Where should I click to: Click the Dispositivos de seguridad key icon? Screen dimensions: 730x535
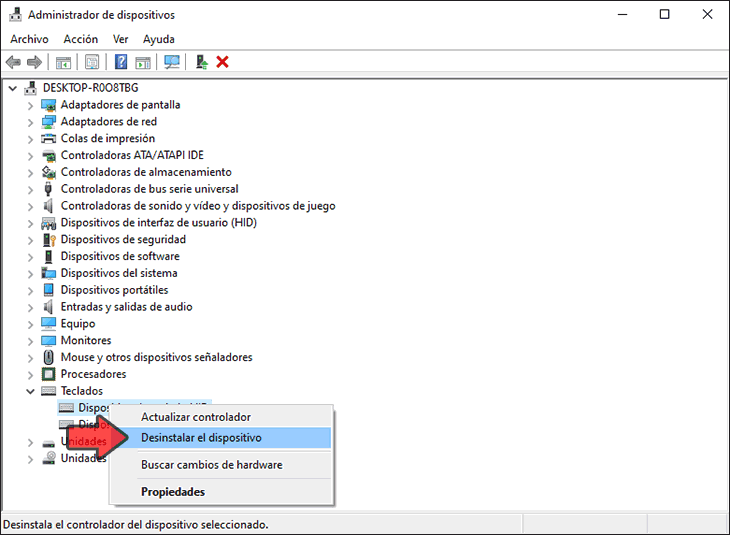[49, 240]
